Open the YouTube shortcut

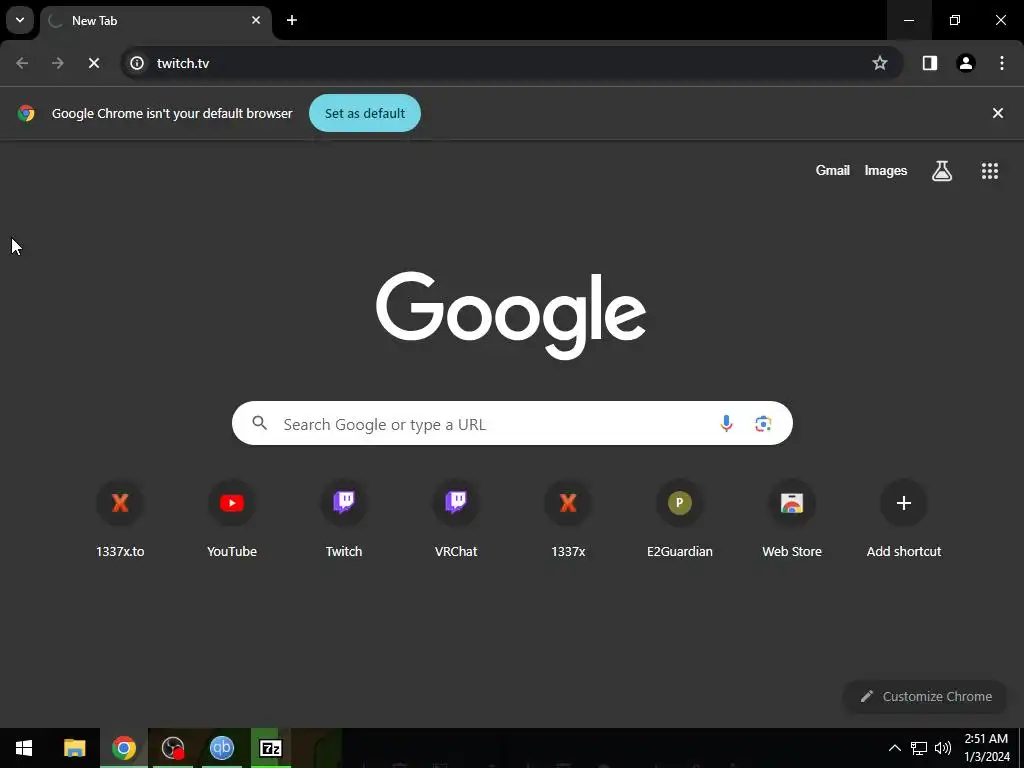click(232, 519)
